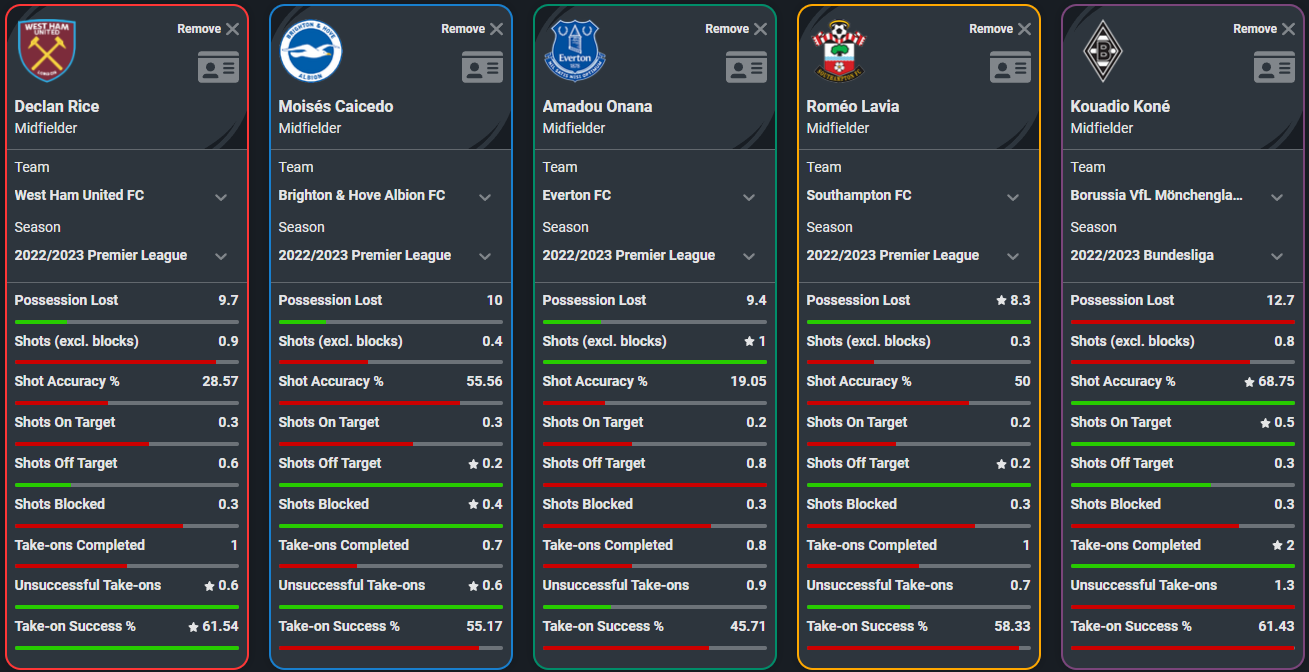Open Roméo Lavia's profile card icon

pos(1010,67)
